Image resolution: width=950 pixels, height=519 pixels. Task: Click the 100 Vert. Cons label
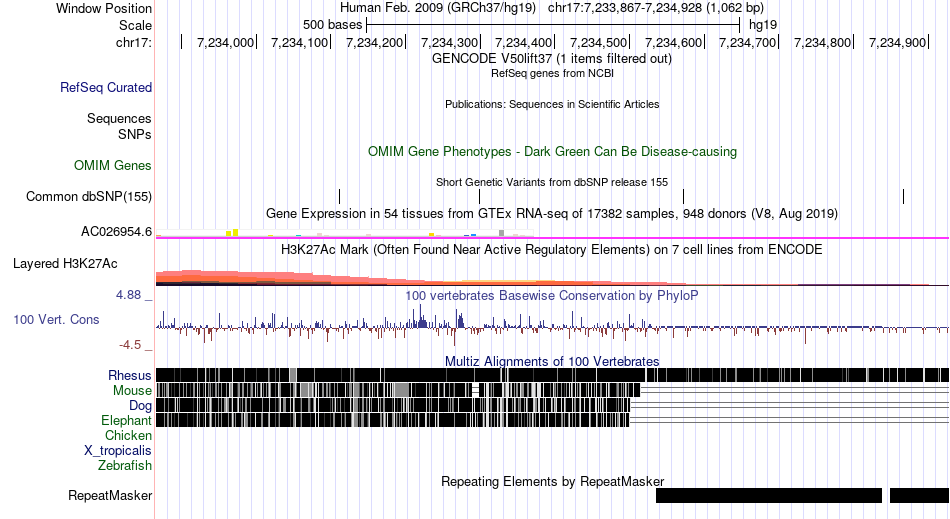pos(56,319)
